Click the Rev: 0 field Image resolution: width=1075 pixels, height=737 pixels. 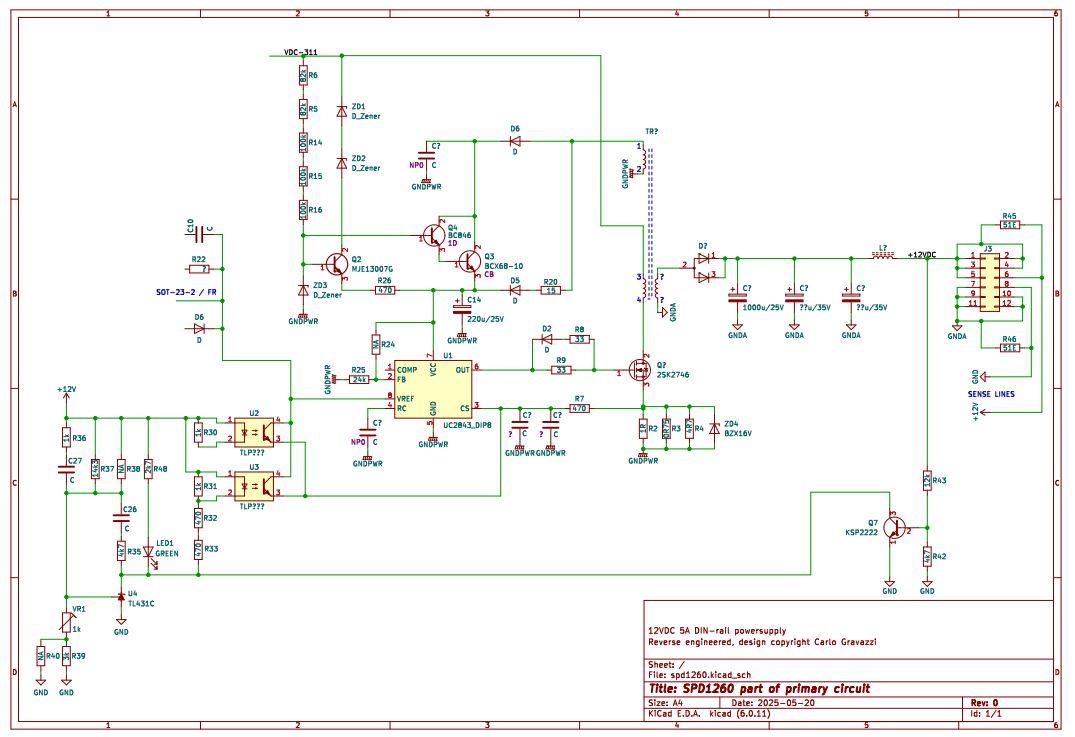(985, 703)
